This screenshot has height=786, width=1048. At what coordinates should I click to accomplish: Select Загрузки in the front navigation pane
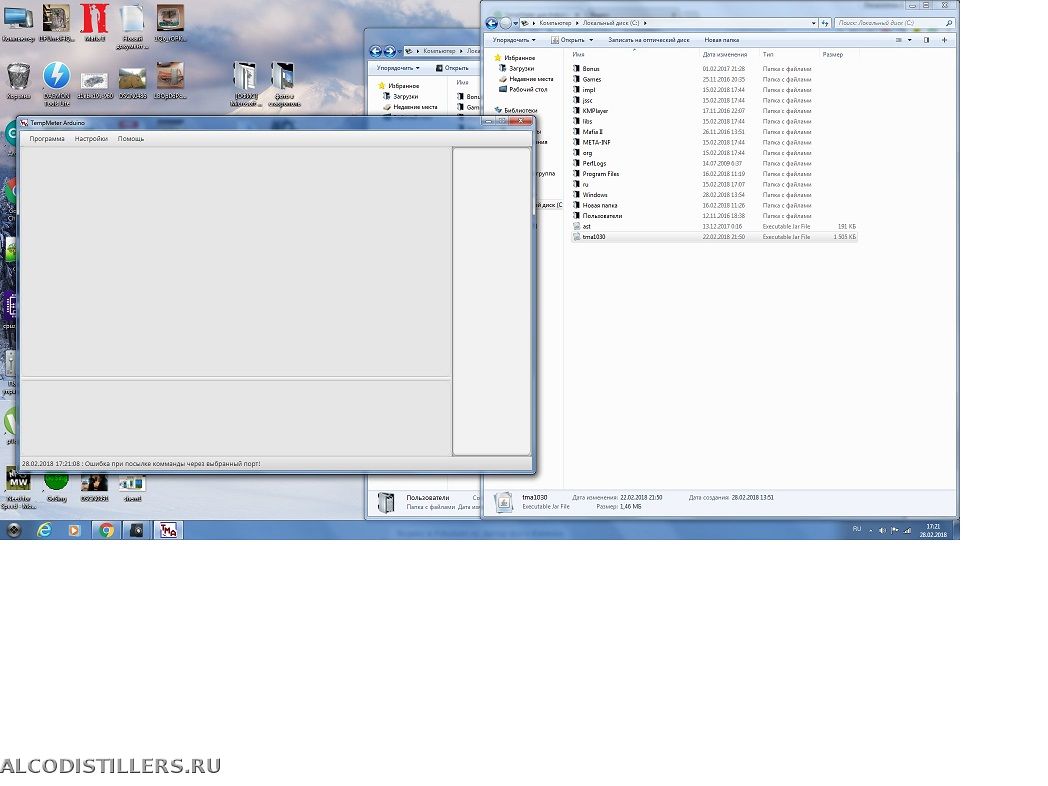pyautogui.click(x=521, y=68)
